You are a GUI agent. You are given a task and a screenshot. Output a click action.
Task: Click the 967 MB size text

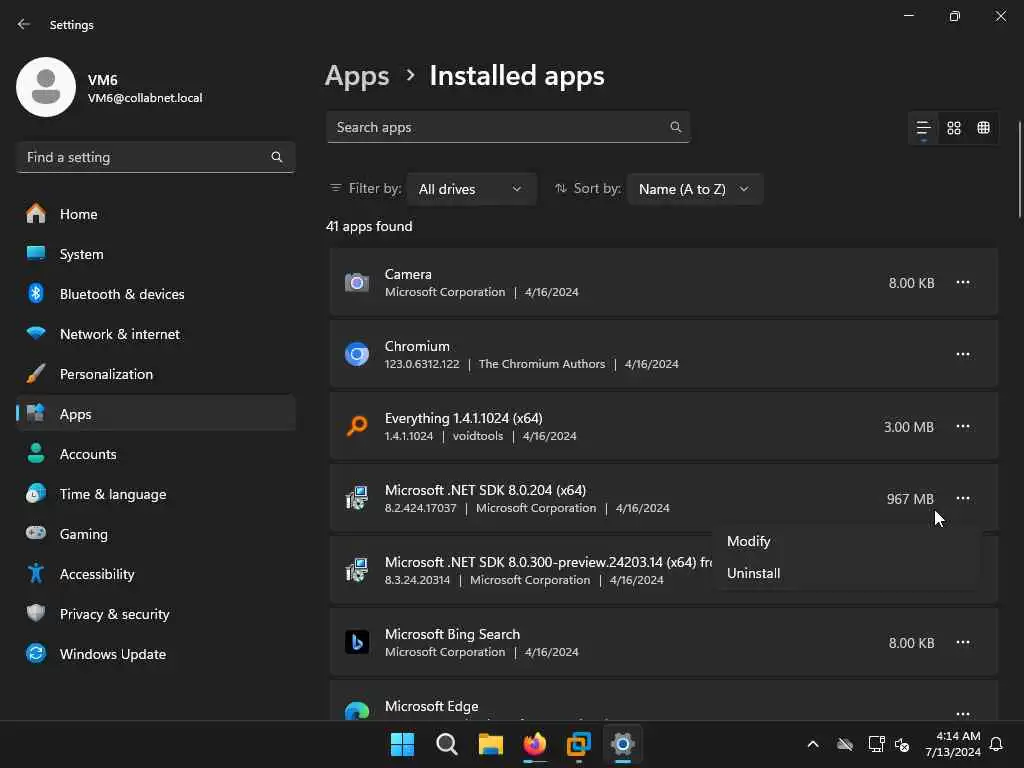pyautogui.click(x=910, y=499)
